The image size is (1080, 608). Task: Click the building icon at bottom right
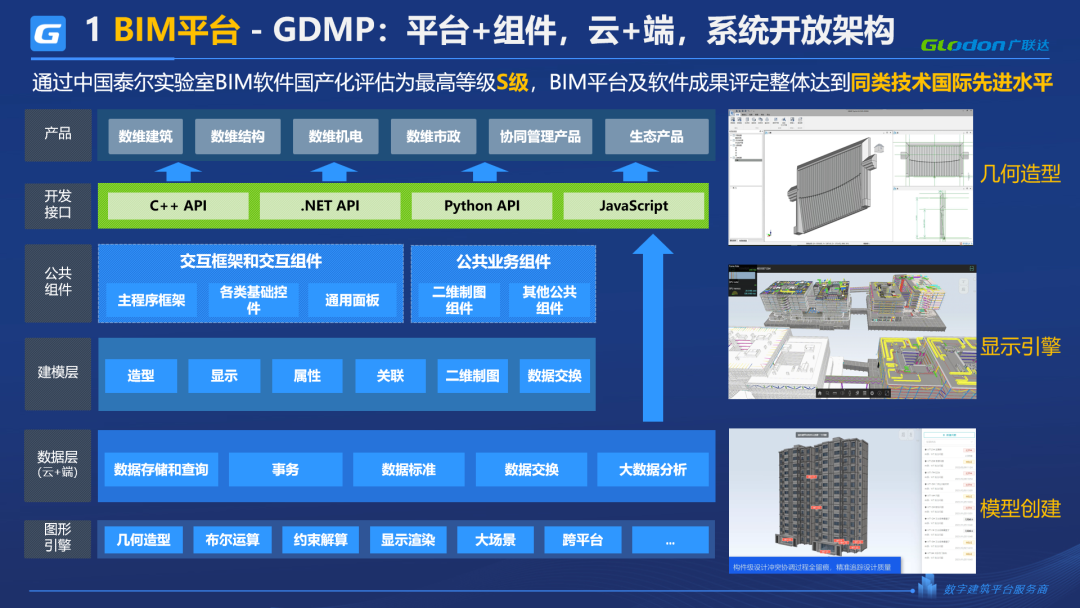tap(927, 585)
